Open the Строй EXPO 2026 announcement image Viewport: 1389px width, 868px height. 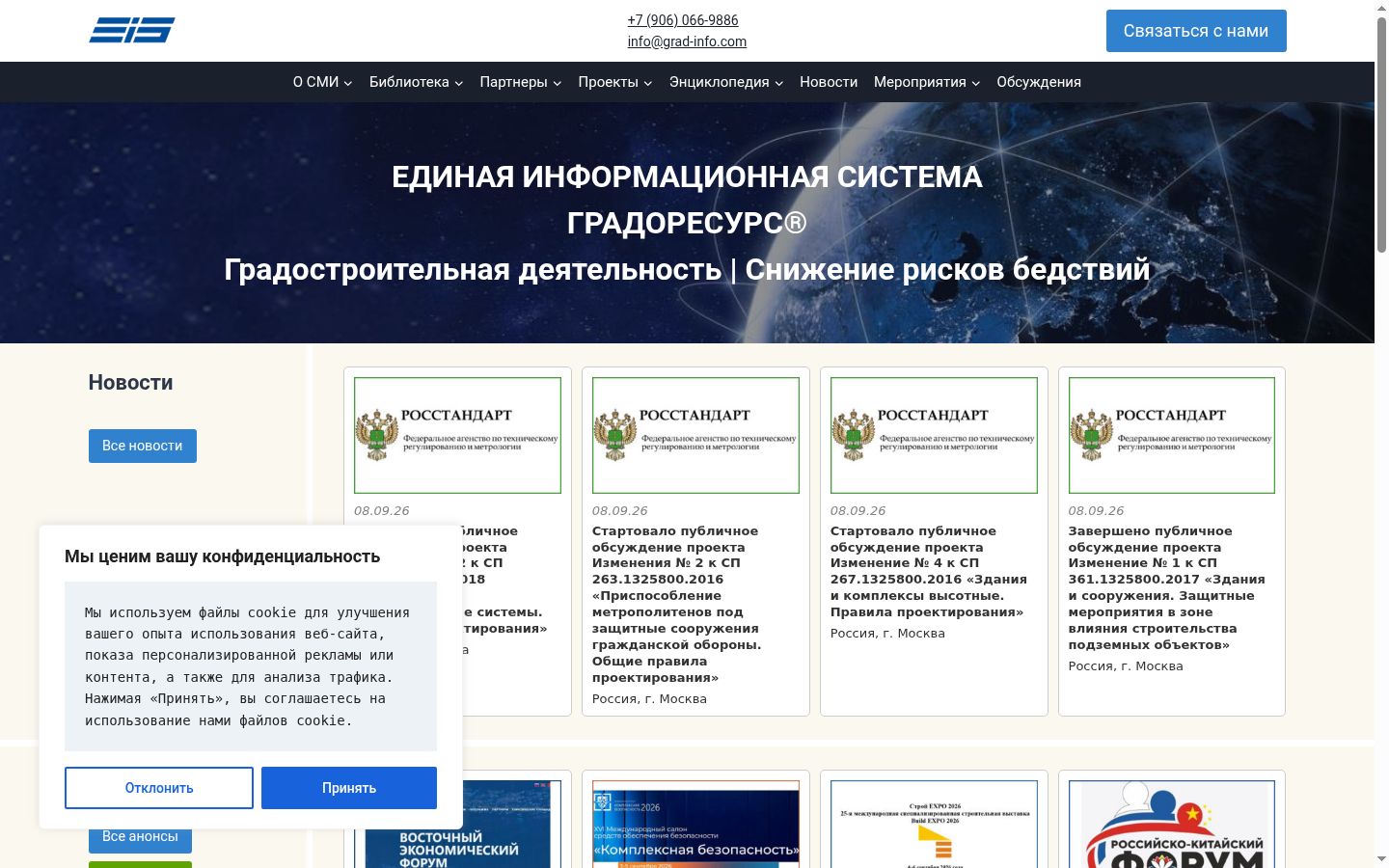pos(934,824)
